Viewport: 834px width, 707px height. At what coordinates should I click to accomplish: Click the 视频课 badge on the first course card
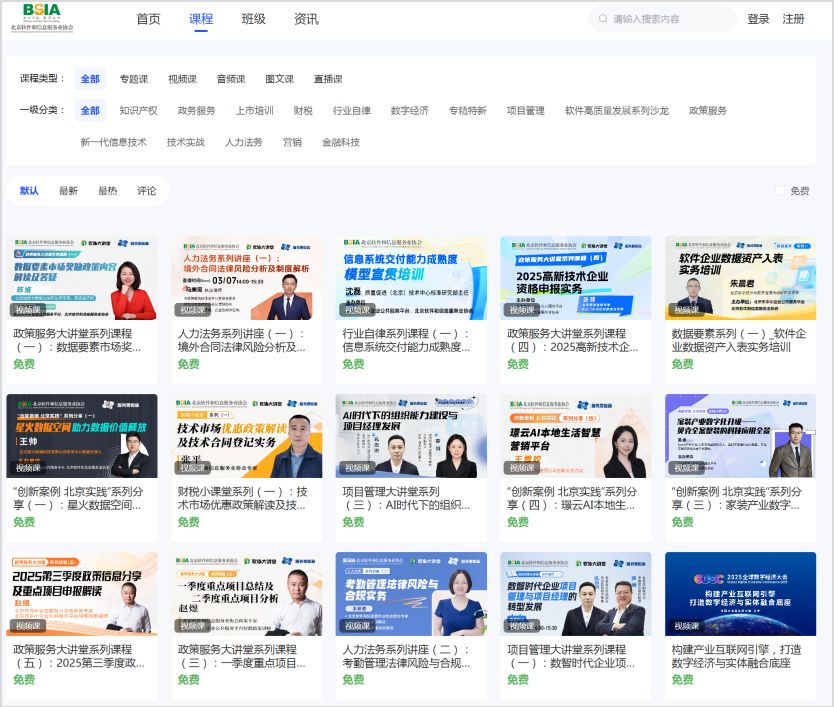pos(29,311)
